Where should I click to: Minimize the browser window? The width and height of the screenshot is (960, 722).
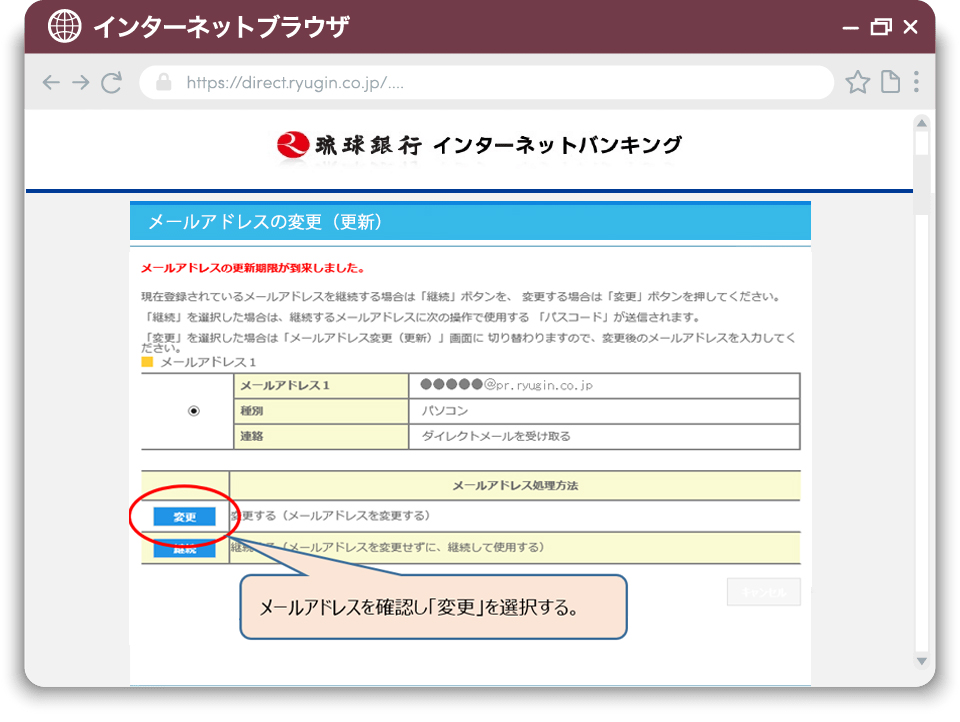(x=850, y=27)
